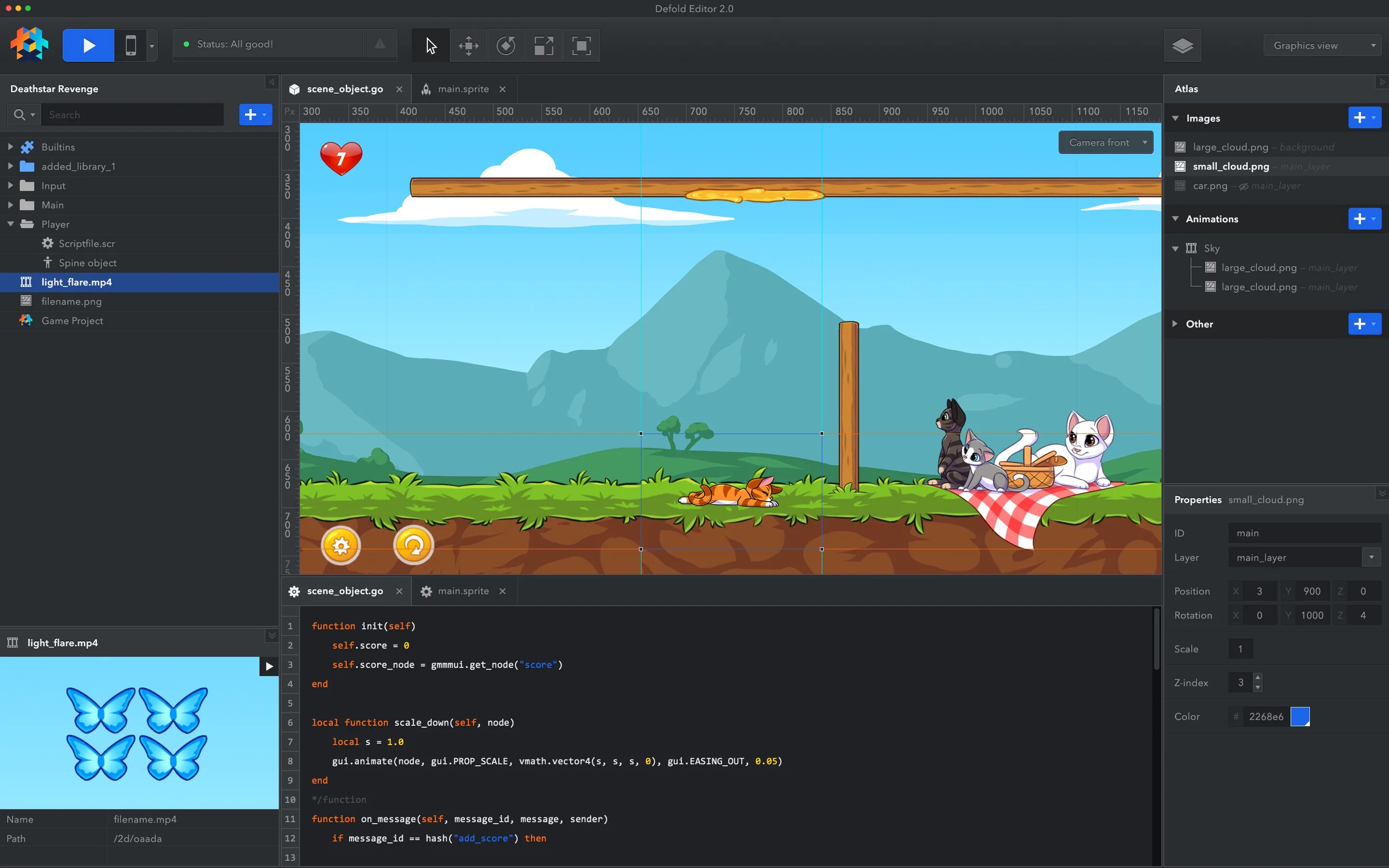This screenshot has width=1389, height=868.
Task: Select the mobile device preview icon
Action: [x=131, y=45]
